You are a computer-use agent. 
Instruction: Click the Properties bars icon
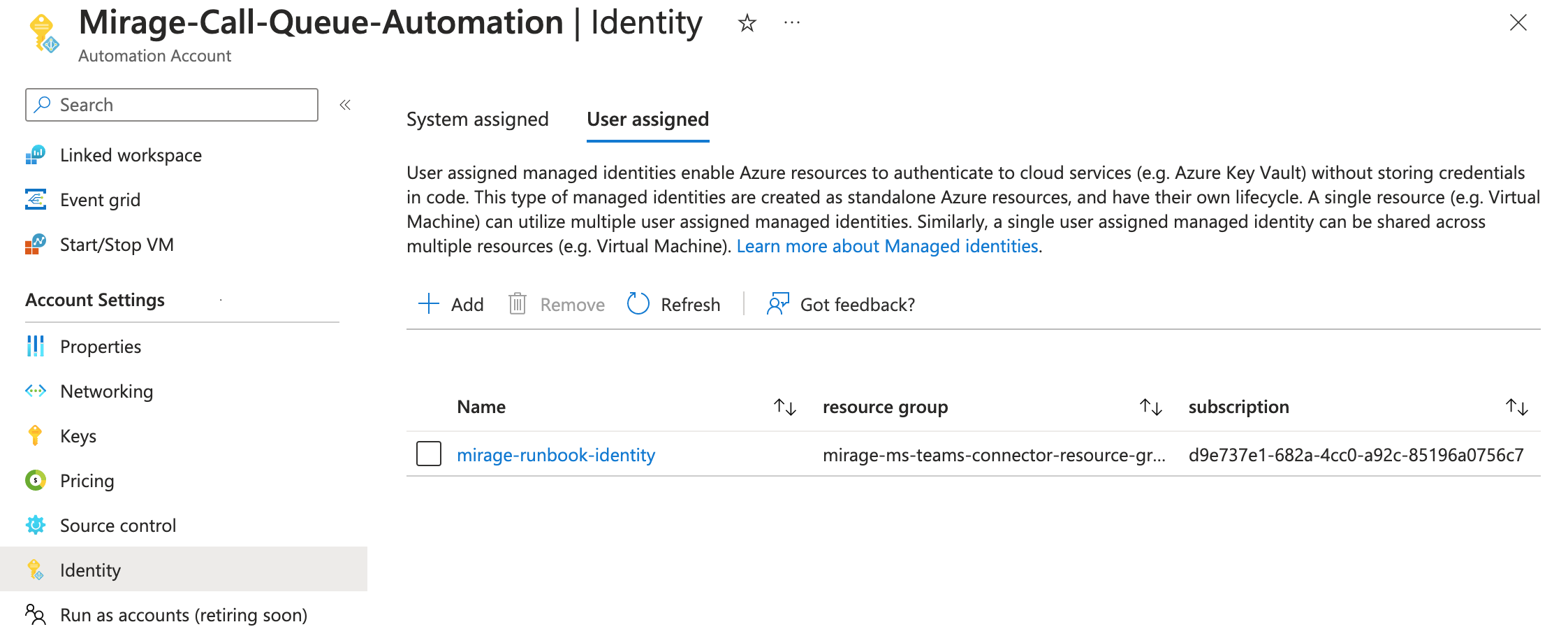click(36, 346)
